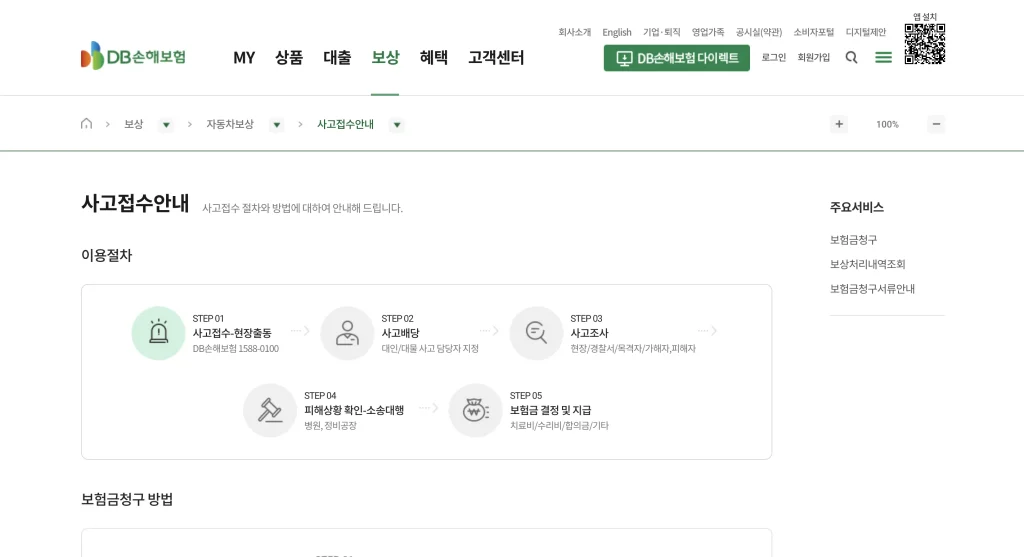1024x557 pixels.
Task: Click the person icon for STEP 02
Action: point(347,333)
